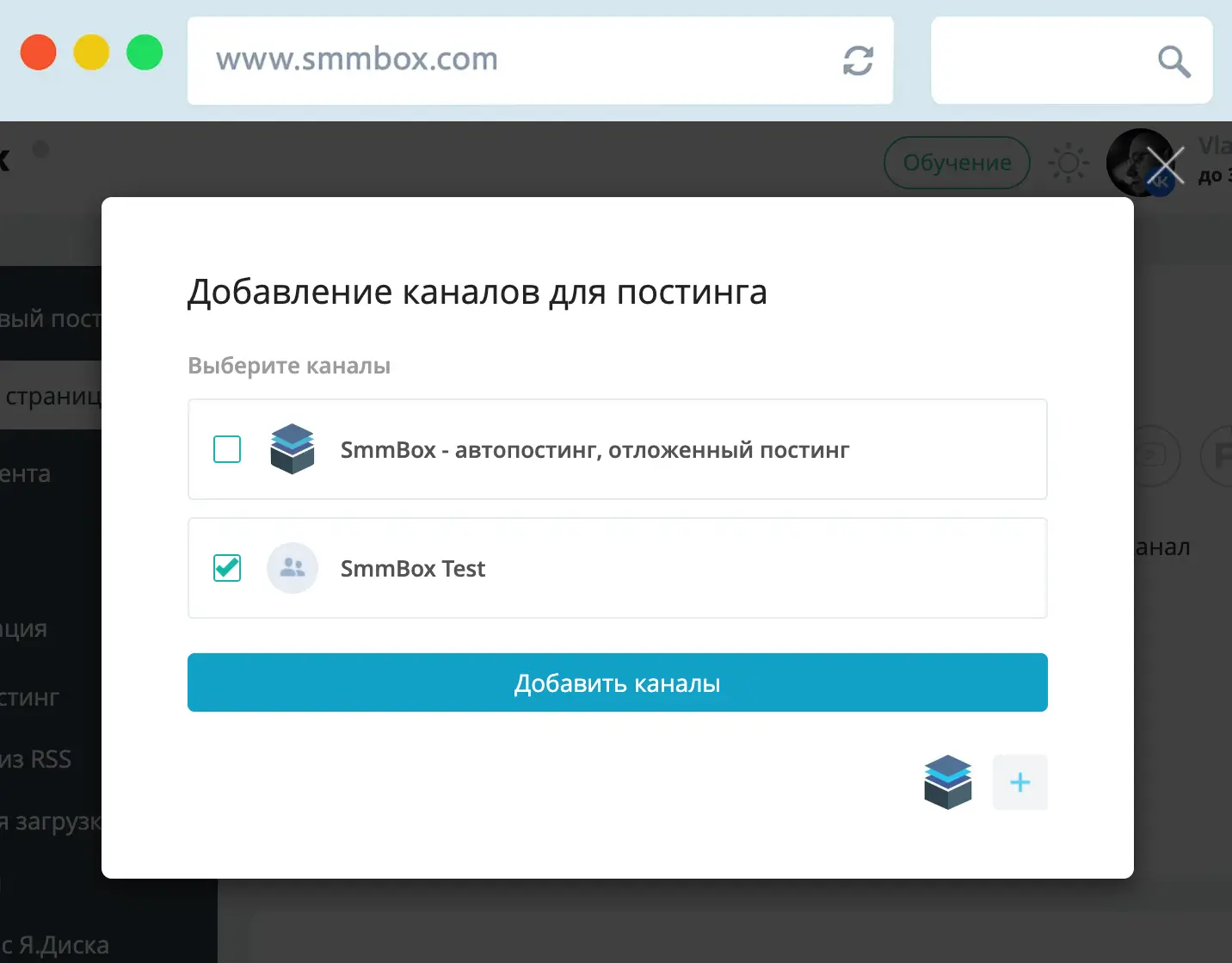Toggle selection of the first channel row
1232x963 pixels.
click(x=617, y=448)
